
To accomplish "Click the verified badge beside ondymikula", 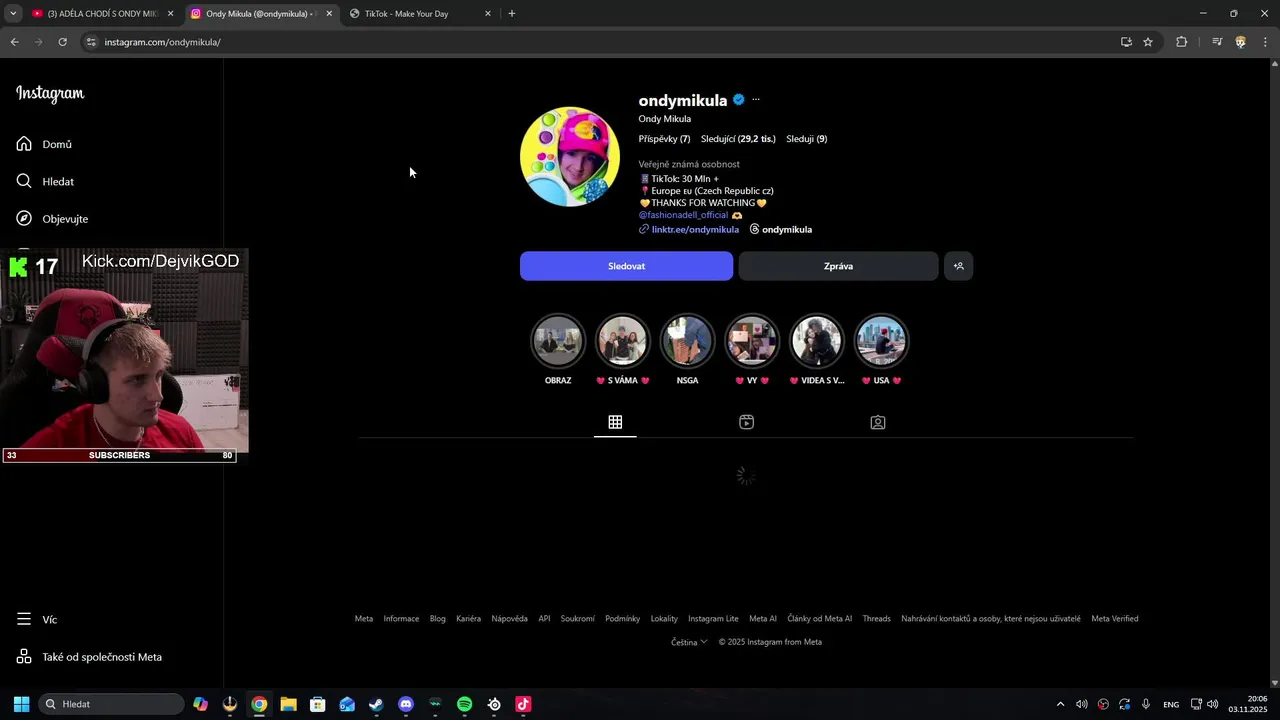I will point(738,100).
